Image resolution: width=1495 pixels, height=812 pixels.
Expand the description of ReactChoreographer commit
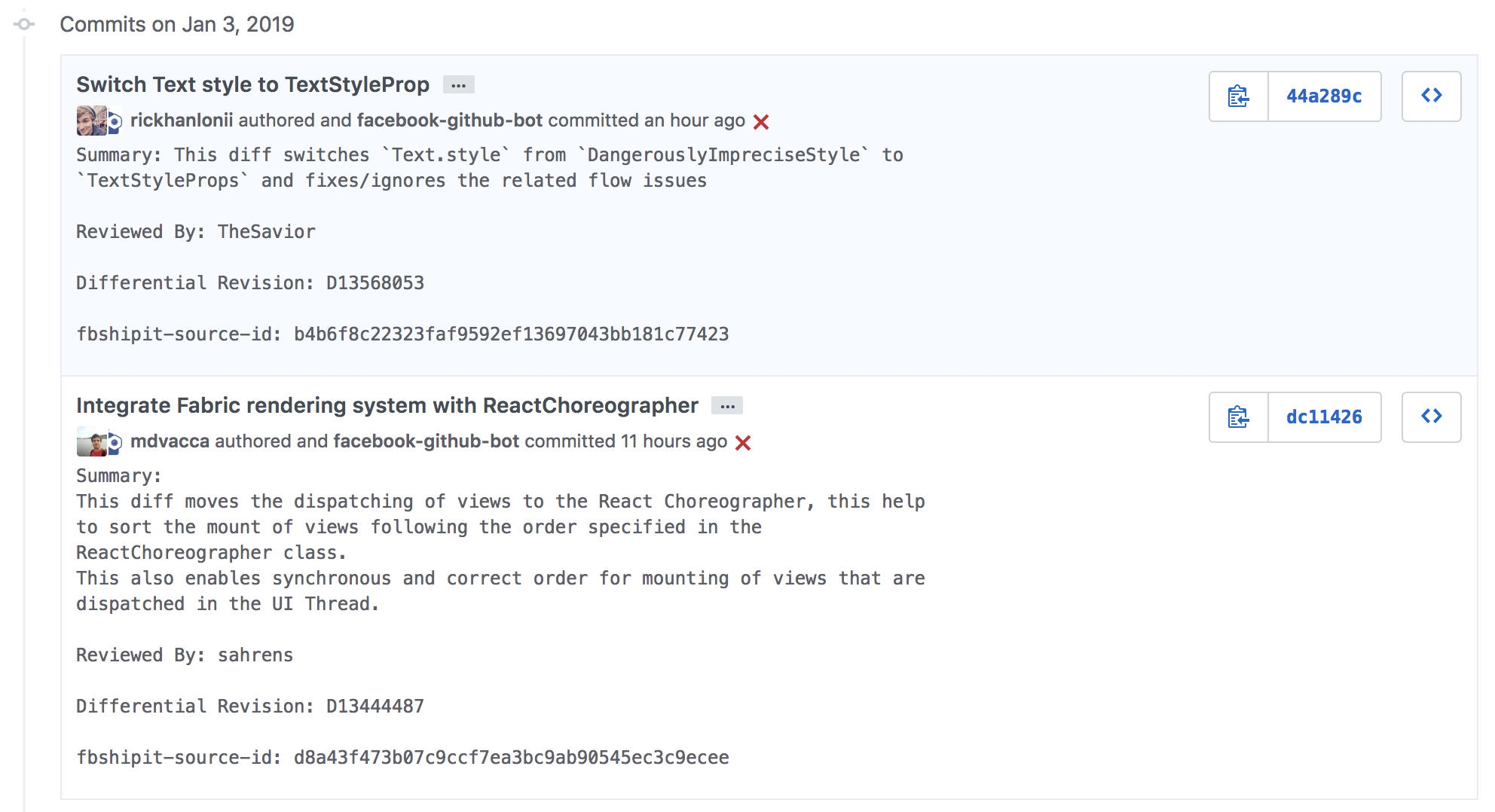(x=727, y=405)
